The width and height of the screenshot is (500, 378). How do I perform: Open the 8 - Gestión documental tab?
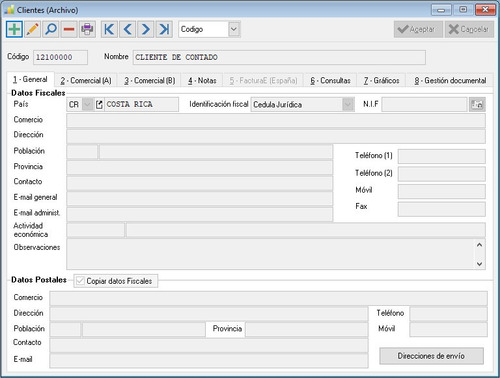(x=450, y=80)
